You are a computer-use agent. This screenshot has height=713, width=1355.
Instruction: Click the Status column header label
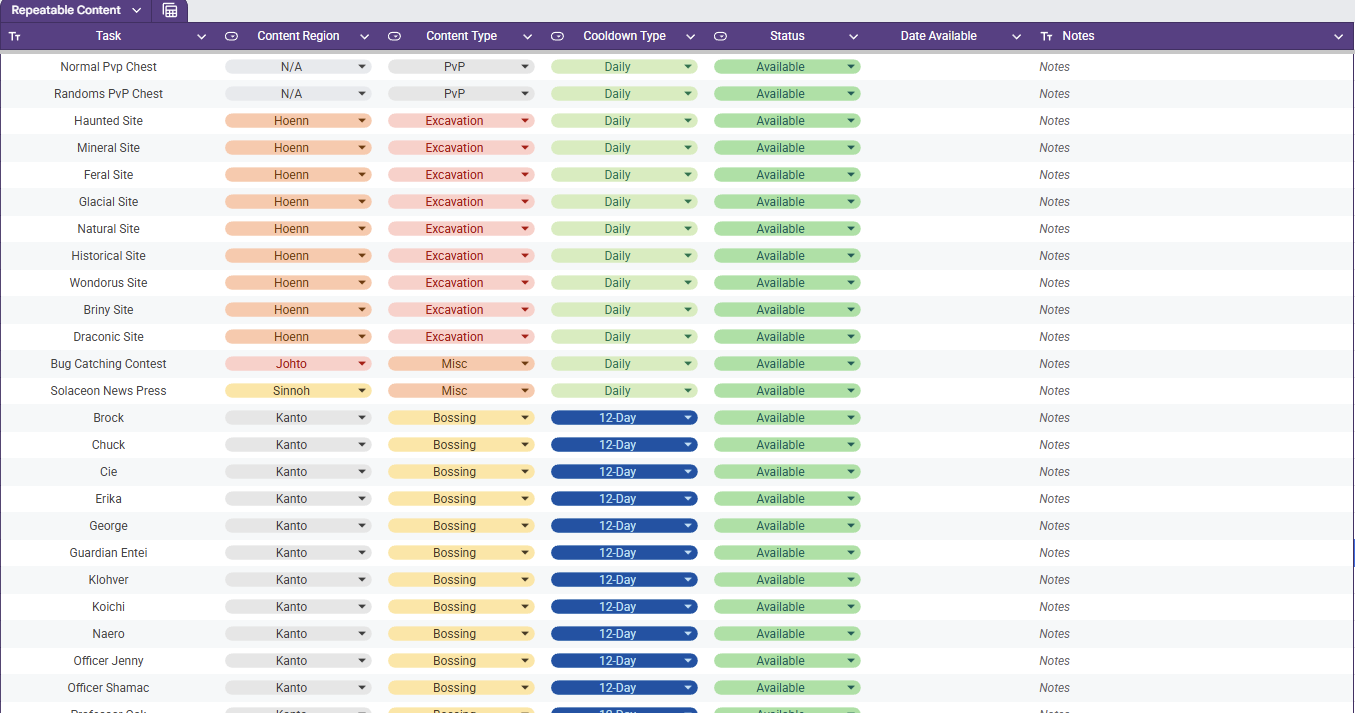tap(787, 36)
